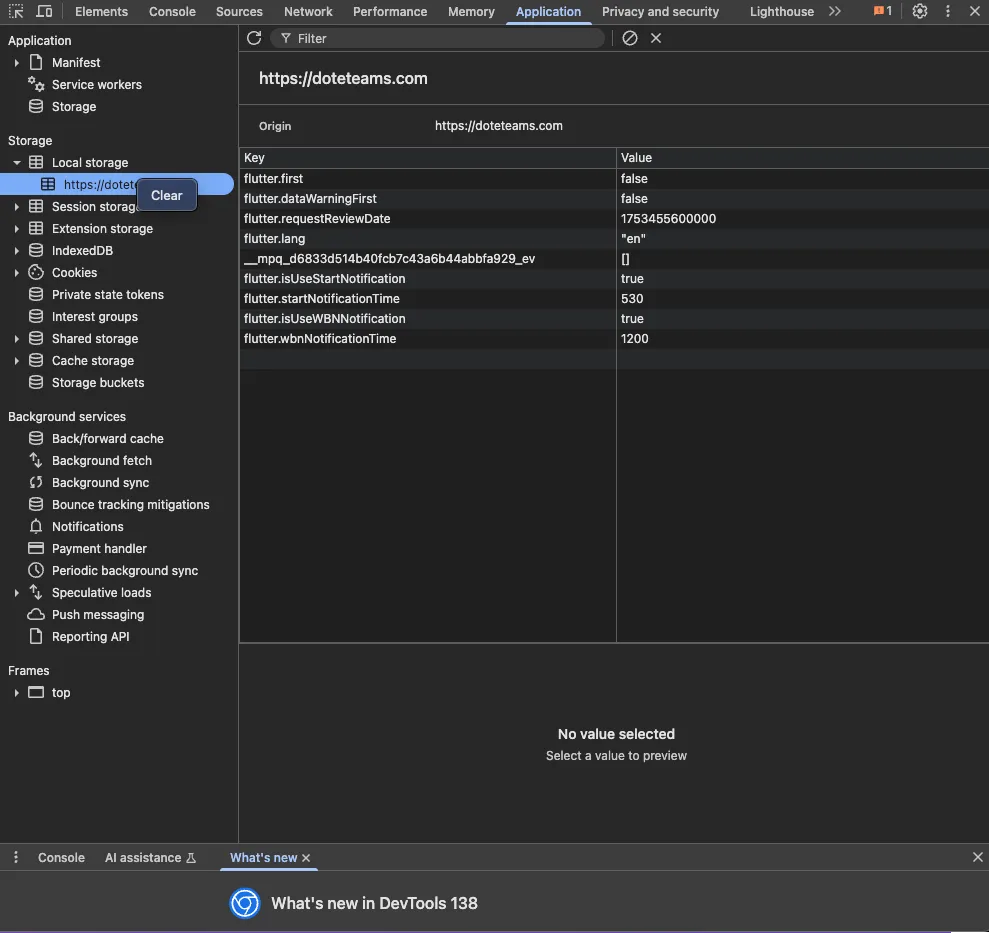Close the DevTools panel
This screenshot has width=989, height=933.
point(974,11)
